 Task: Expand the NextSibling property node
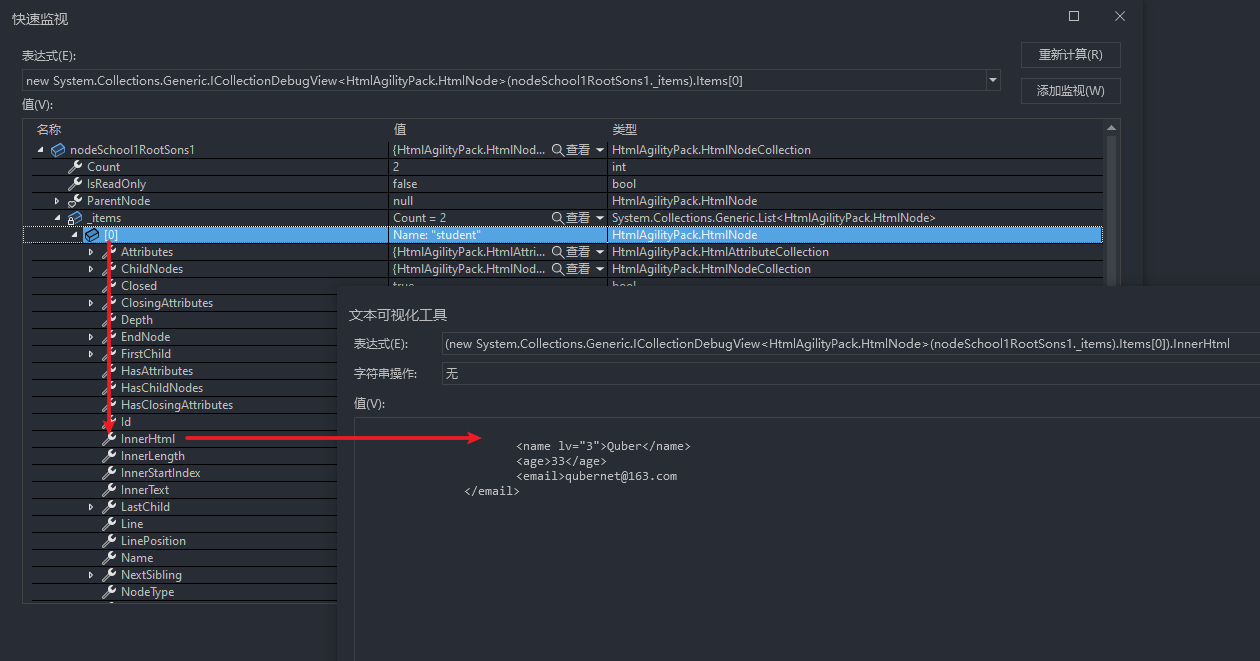91,575
